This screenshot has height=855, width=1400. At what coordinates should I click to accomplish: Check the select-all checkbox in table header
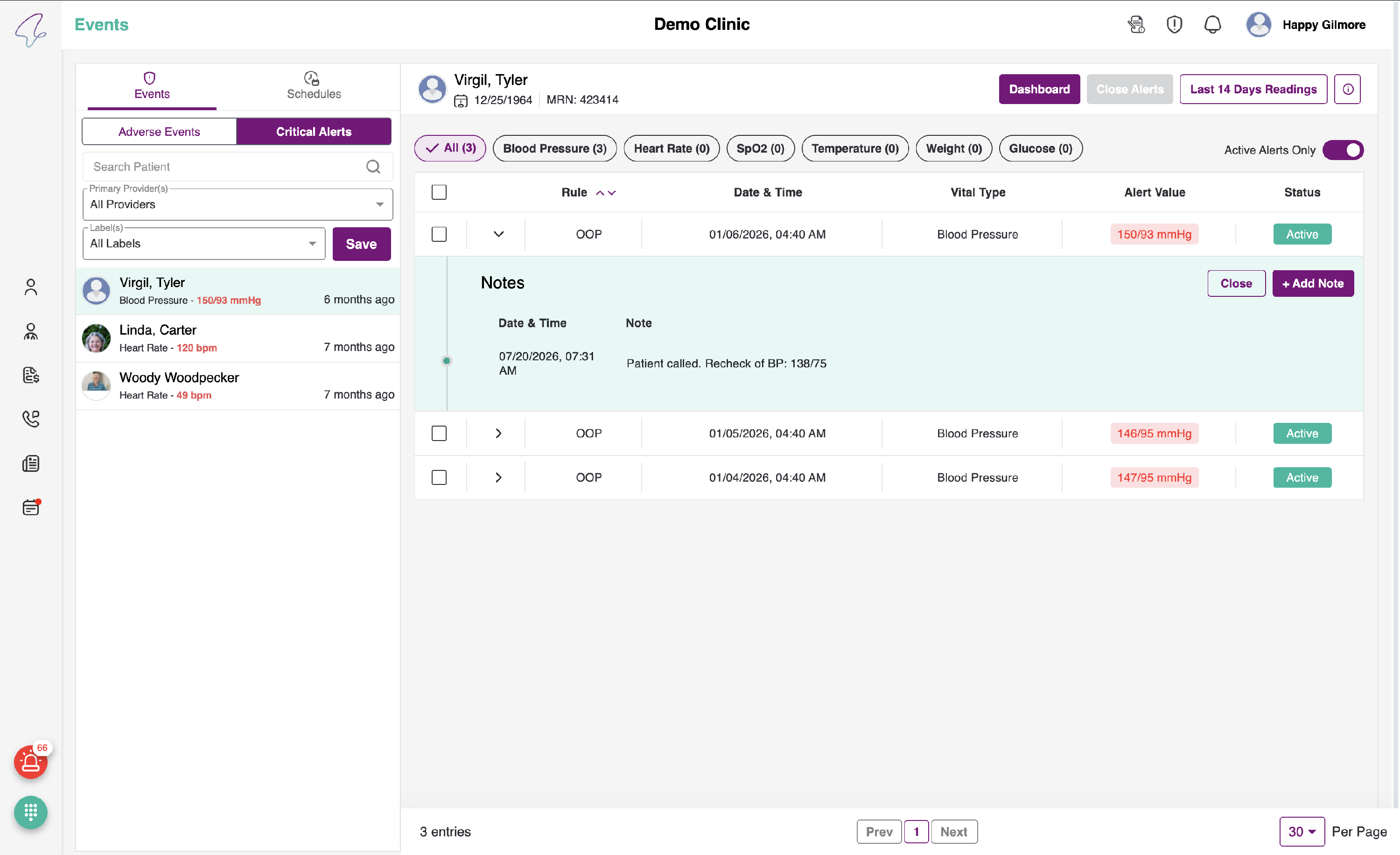pos(439,192)
